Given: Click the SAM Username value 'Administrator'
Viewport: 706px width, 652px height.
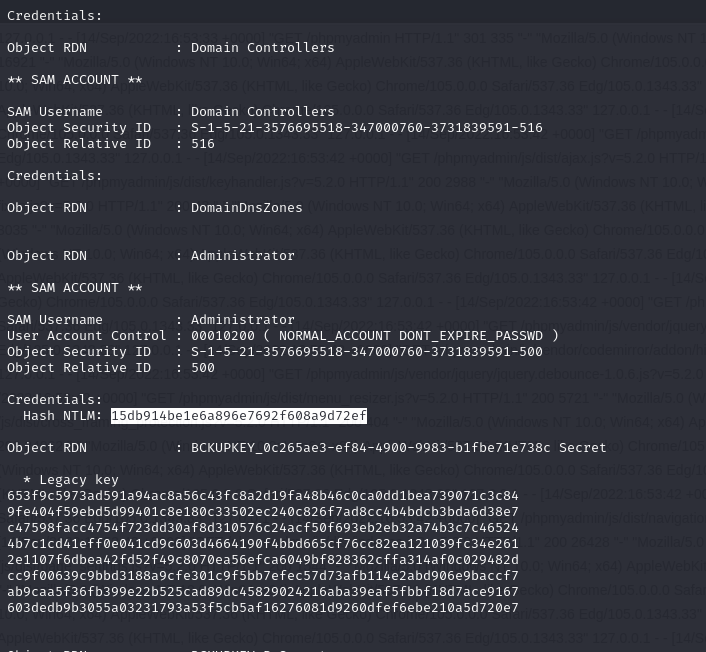Looking at the screenshot, I should click(x=243, y=320).
